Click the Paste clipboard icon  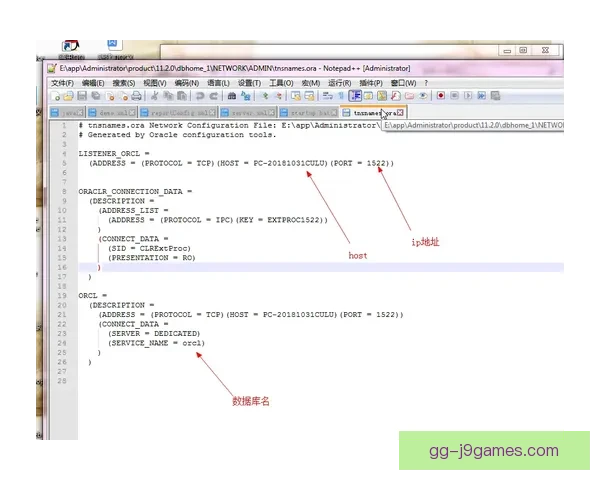point(182,96)
